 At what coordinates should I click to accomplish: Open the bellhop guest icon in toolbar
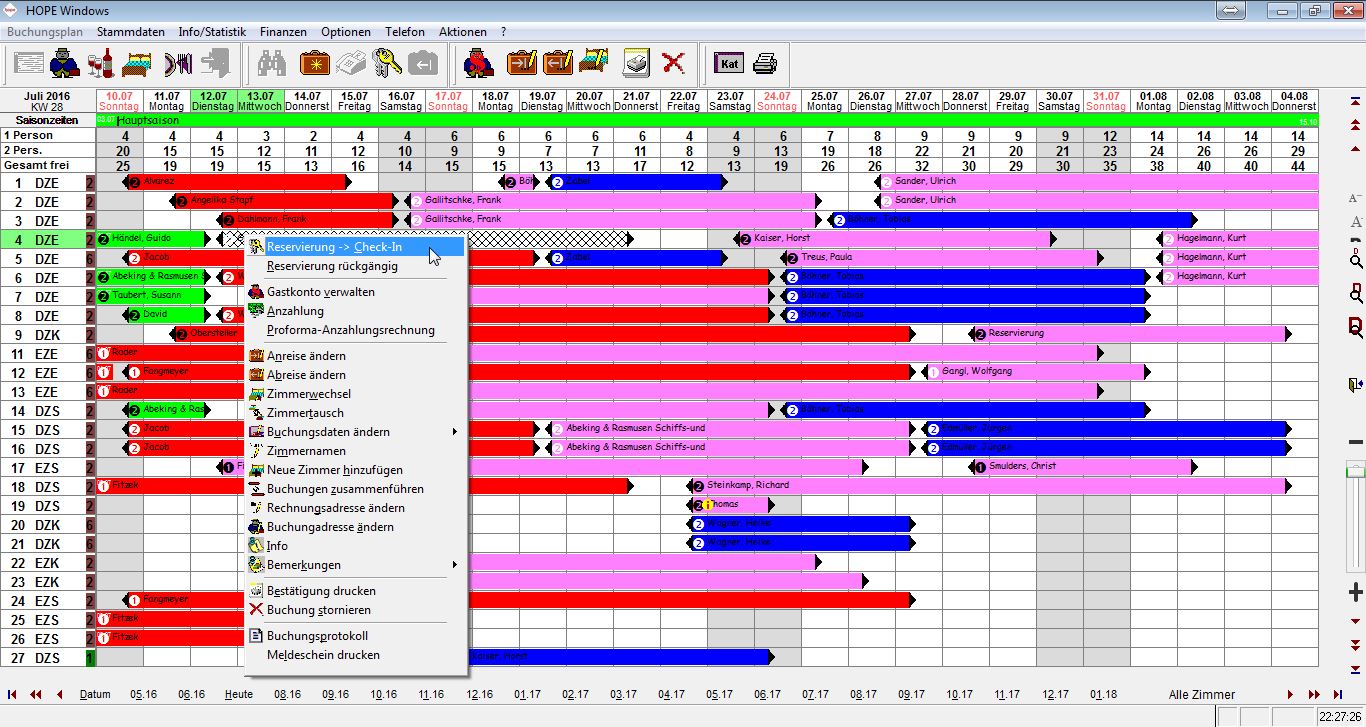click(x=65, y=63)
